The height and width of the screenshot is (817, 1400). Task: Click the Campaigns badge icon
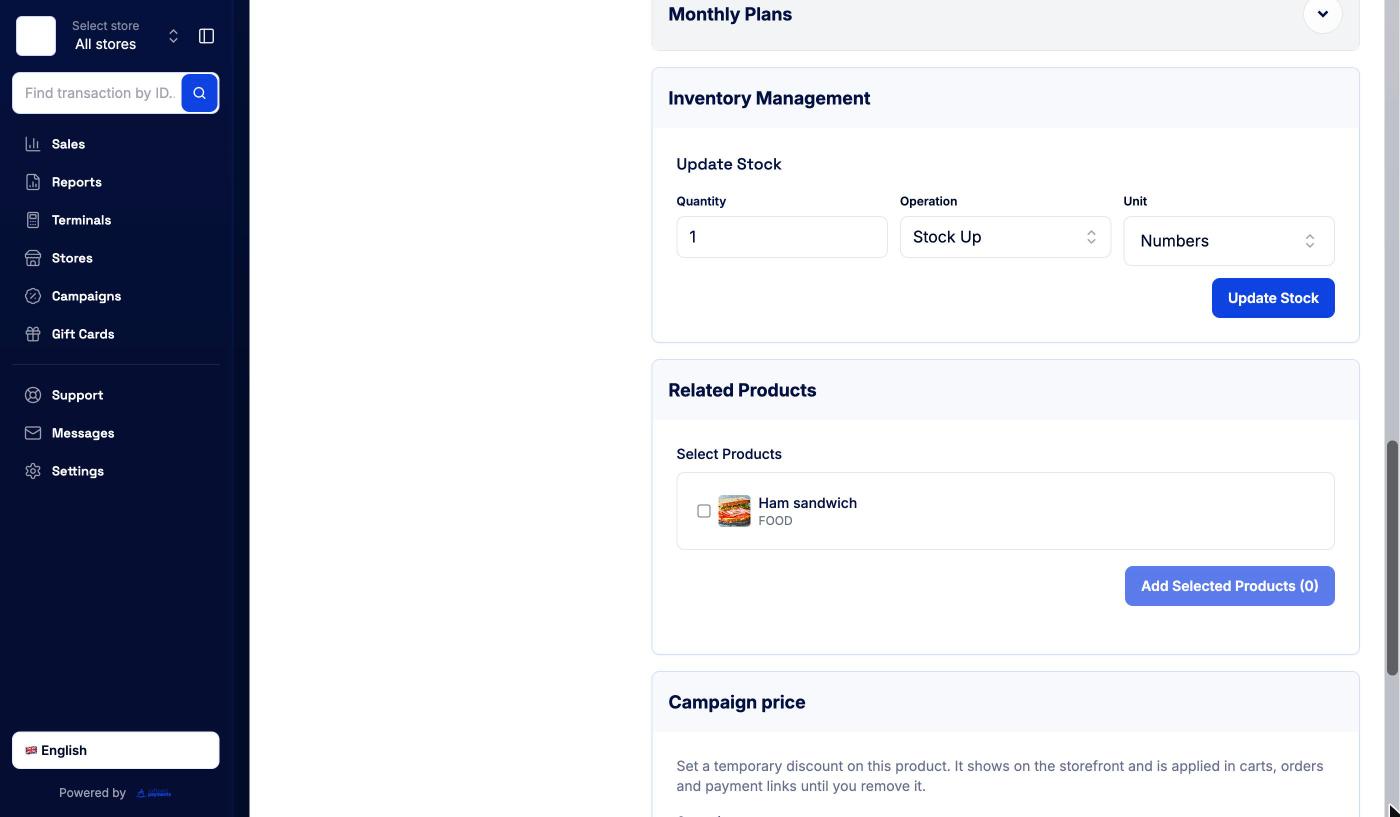(33, 296)
